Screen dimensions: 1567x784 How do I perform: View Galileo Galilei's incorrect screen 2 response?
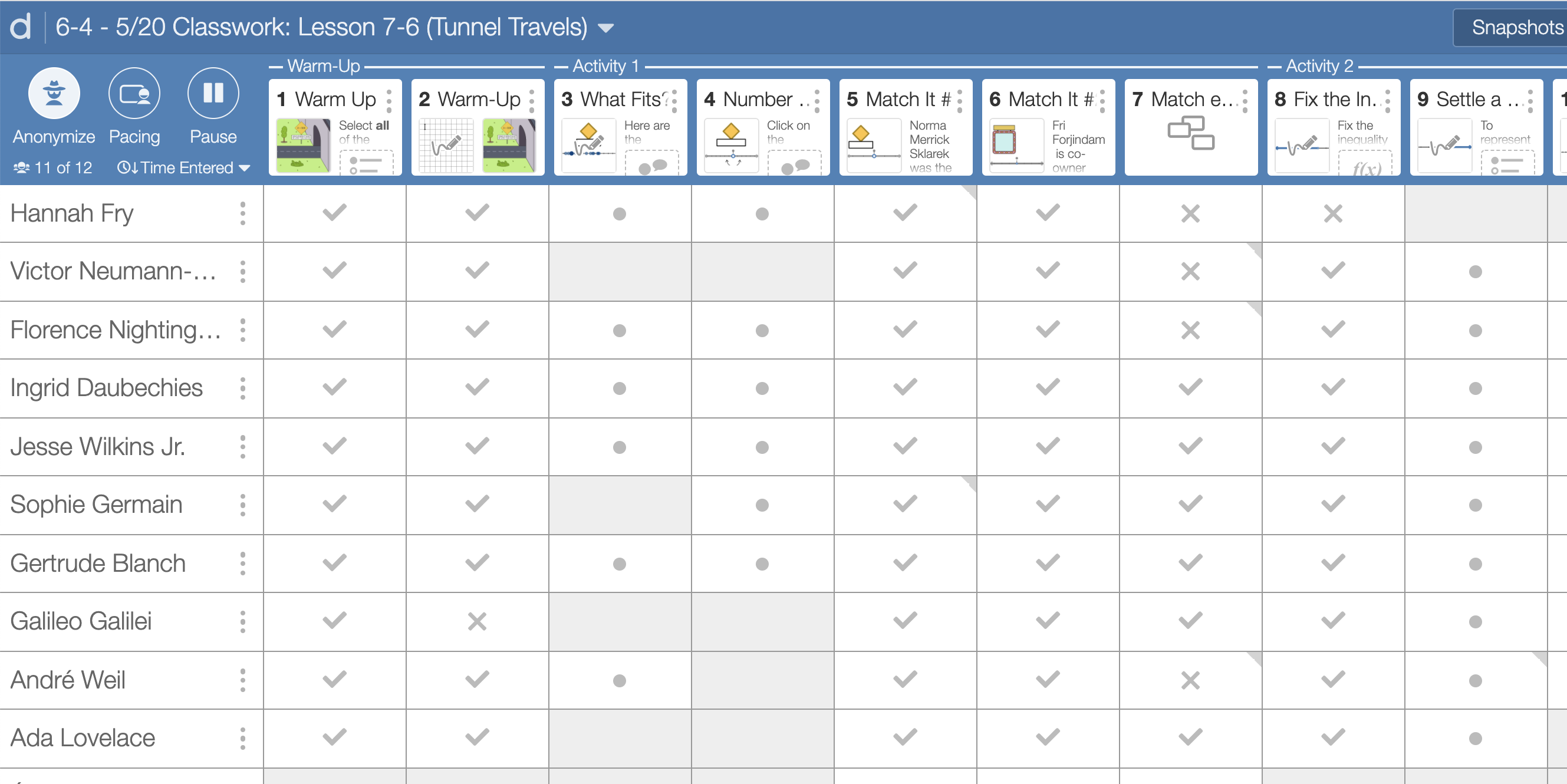477,622
